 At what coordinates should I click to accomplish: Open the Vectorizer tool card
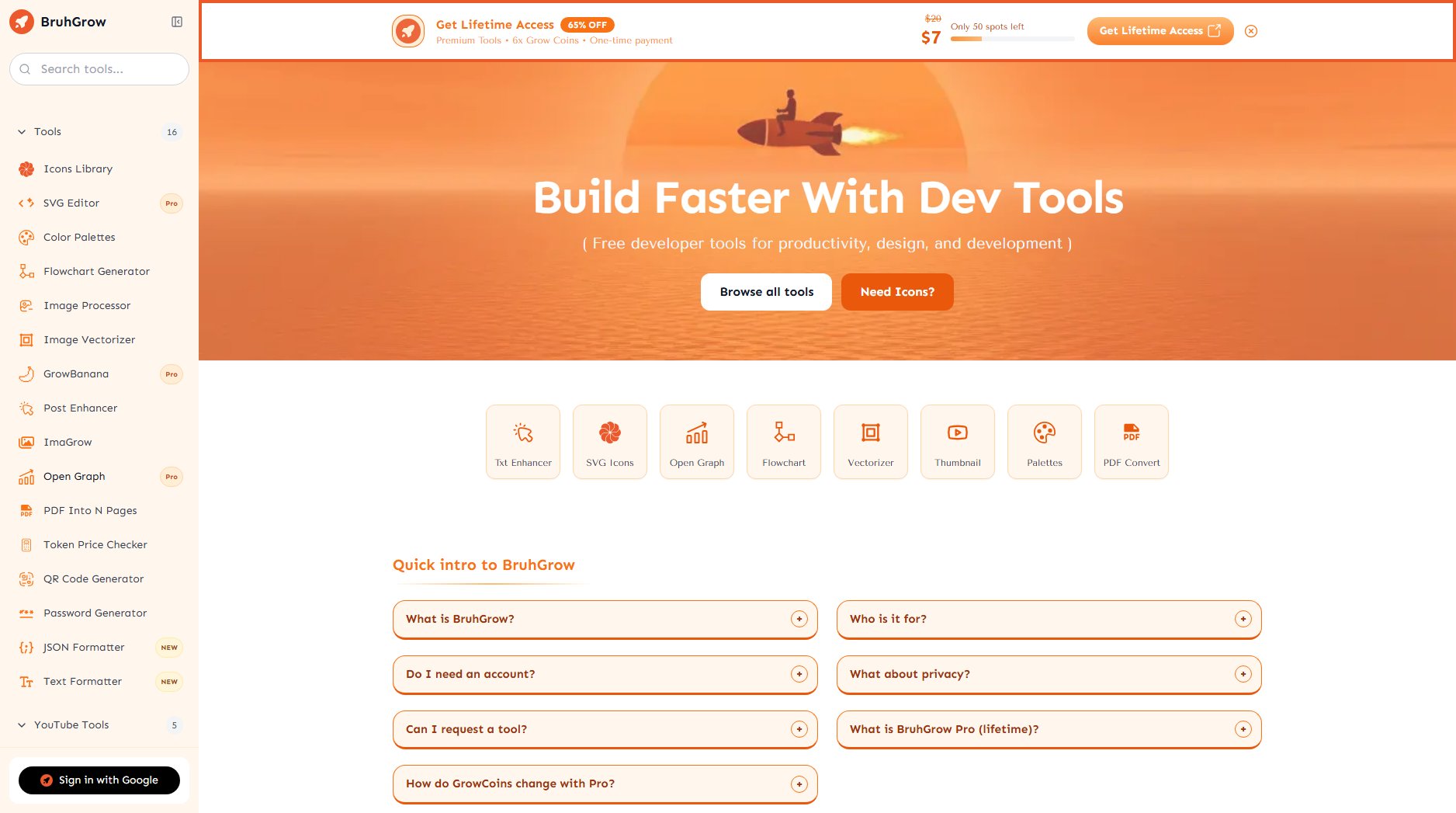click(871, 442)
